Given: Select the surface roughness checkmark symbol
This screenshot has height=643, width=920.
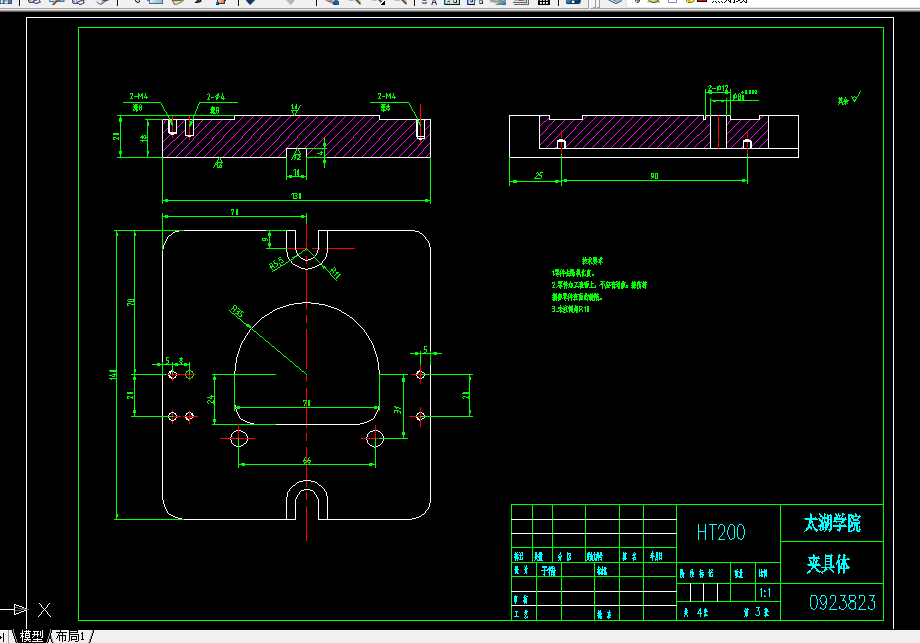Looking at the screenshot, I should tap(856, 97).
